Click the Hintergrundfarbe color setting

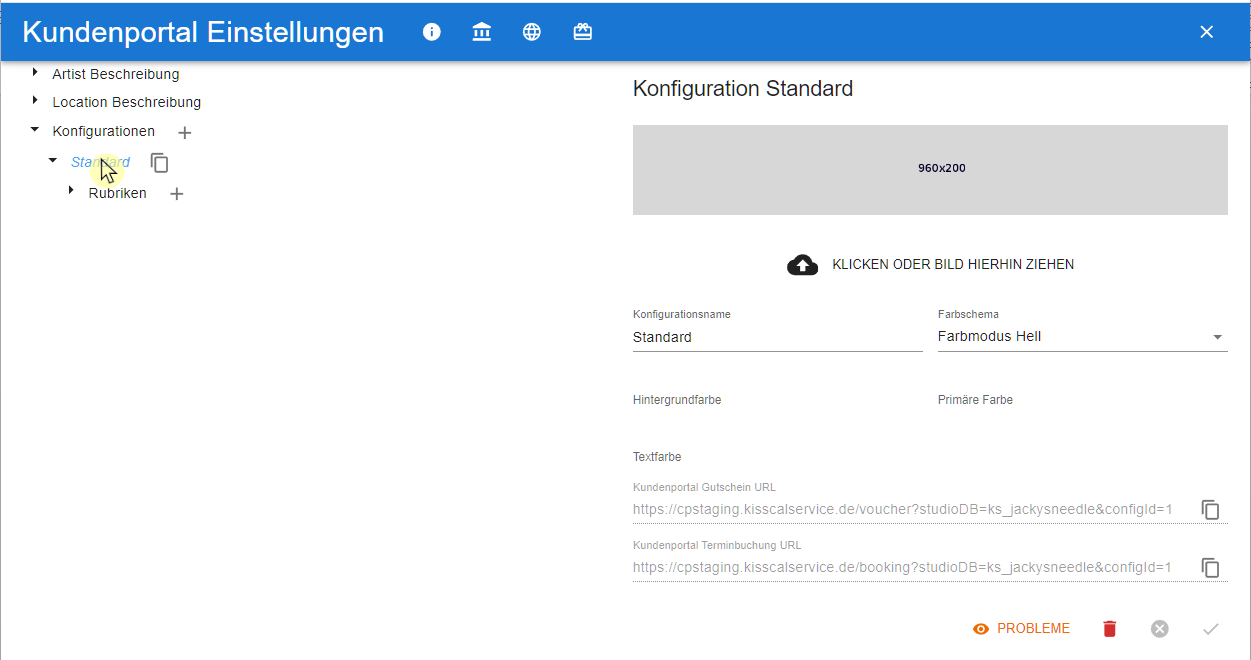tap(677, 400)
